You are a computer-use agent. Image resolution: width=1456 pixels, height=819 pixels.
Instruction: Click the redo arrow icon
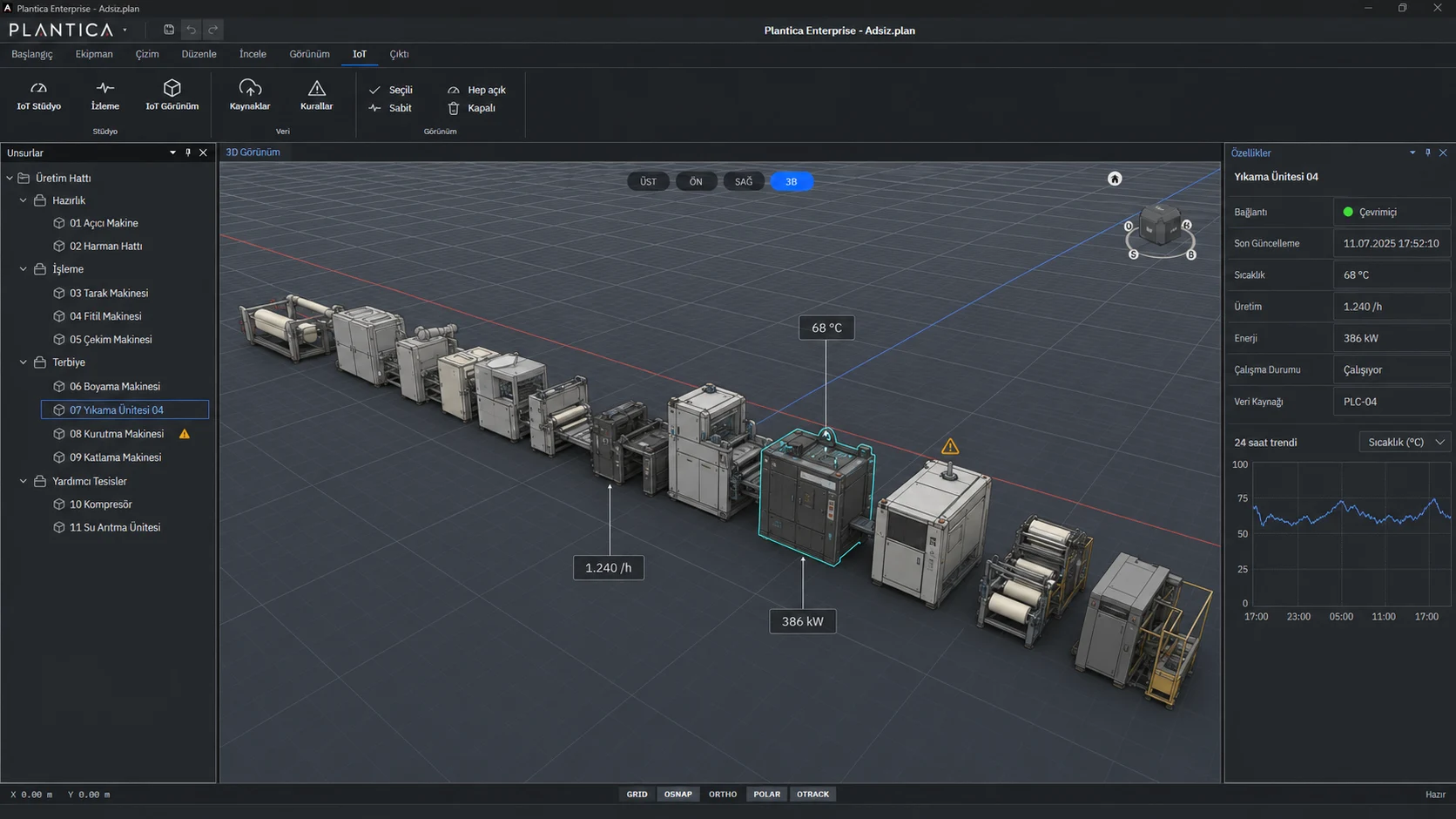(x=212, y=30)
